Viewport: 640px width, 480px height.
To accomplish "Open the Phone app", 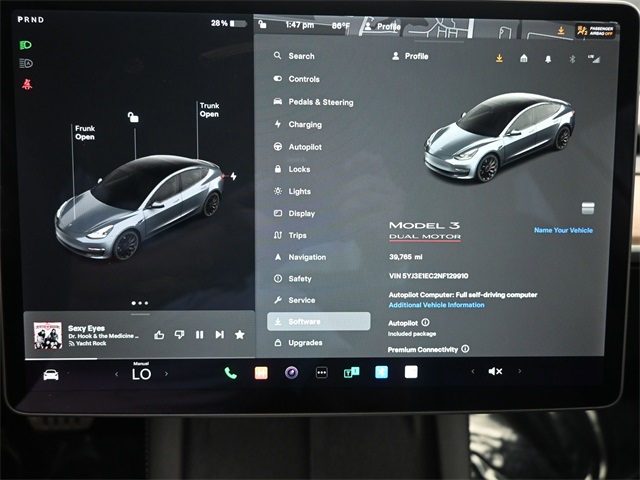I will (x=231, y=373).
